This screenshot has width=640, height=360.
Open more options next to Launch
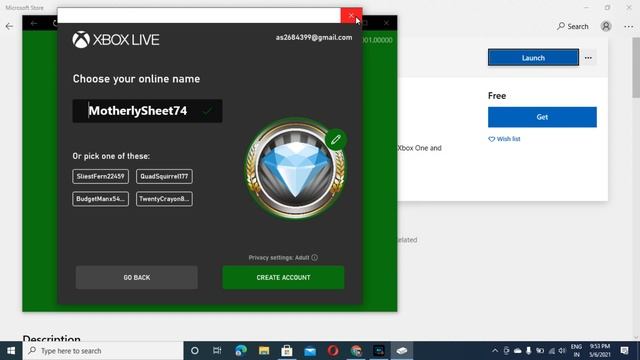588,58
